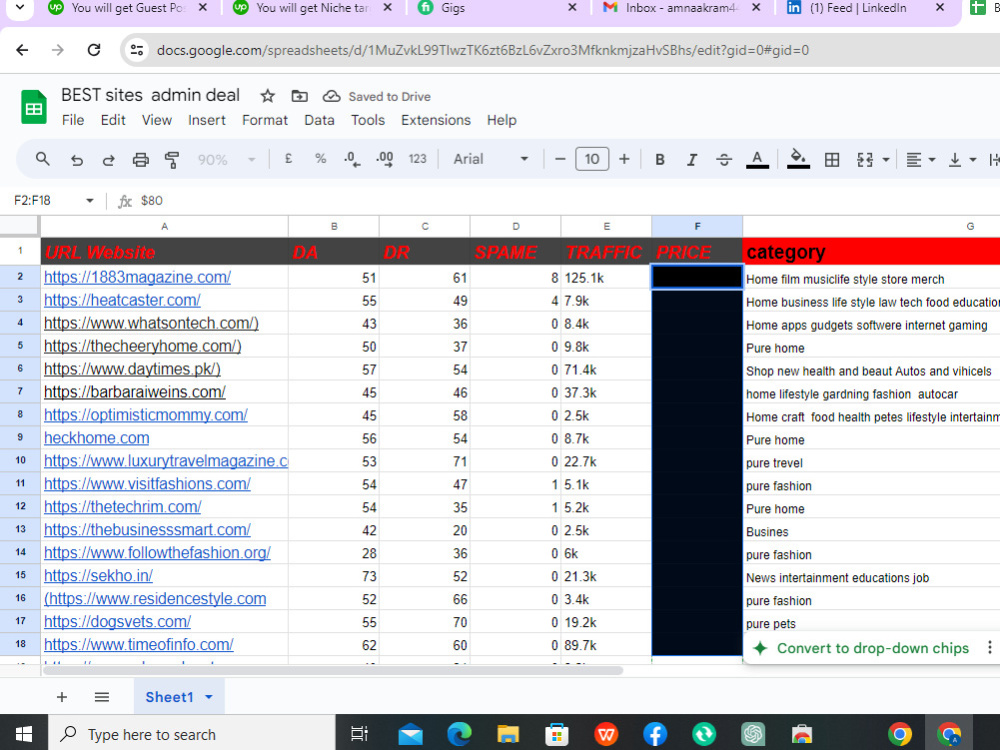Increase decimal places
Screen dimensions: 1000x750
[385, 159]
